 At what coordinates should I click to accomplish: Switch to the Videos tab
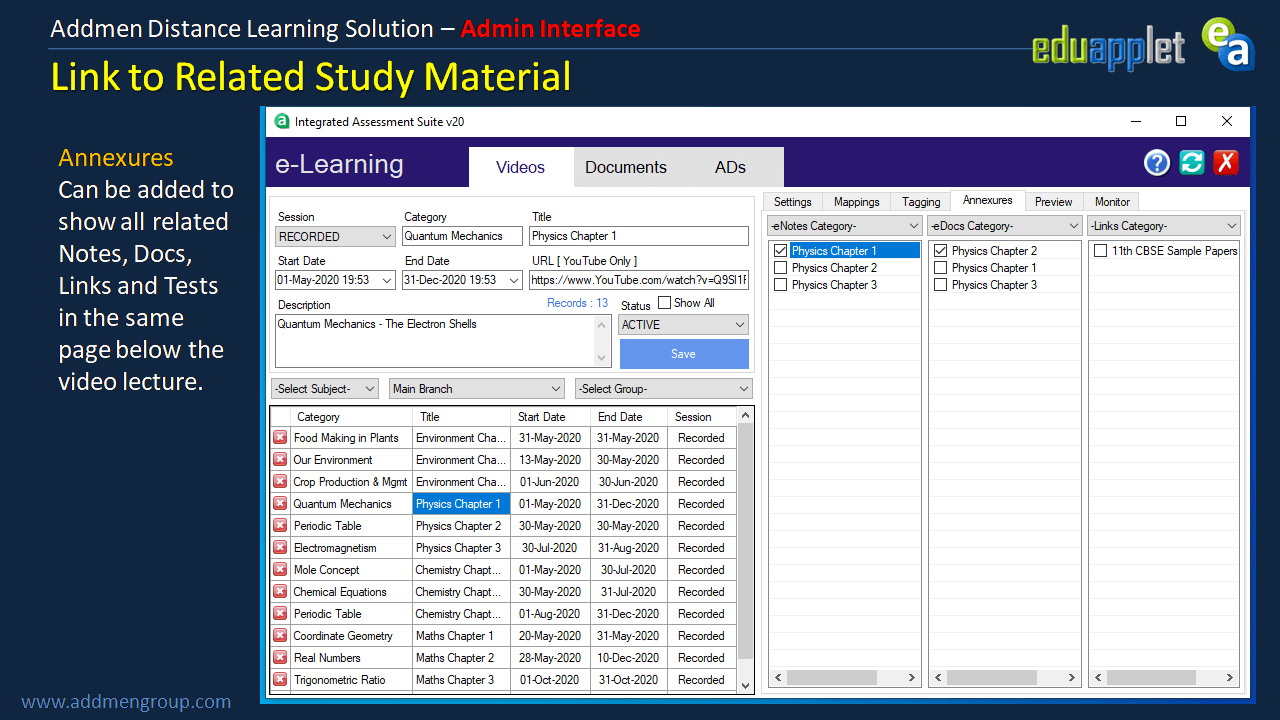tap(521, 167)
